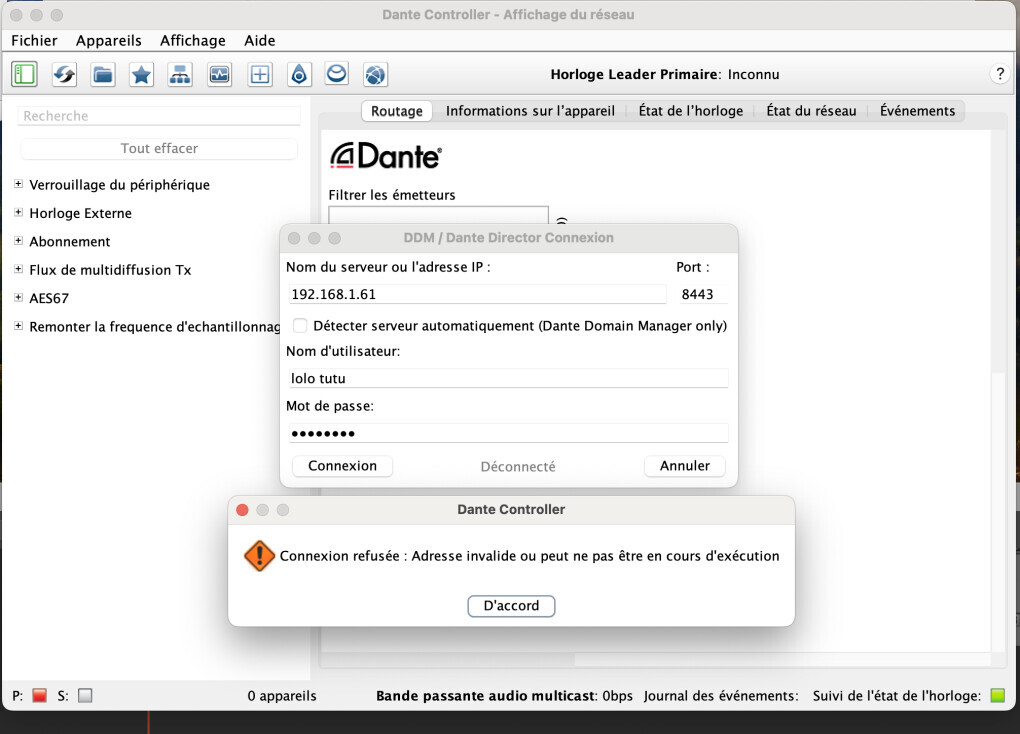Screen dimensions: 1020x734
Task: Open the Fichier menu
Action: (x=34, y=40)
